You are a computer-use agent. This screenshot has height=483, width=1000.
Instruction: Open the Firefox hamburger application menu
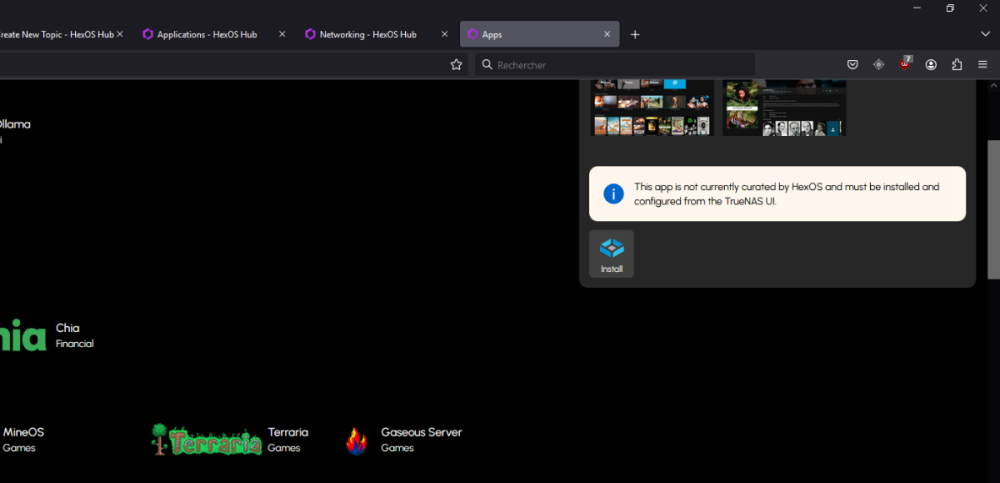pos(983,64)
